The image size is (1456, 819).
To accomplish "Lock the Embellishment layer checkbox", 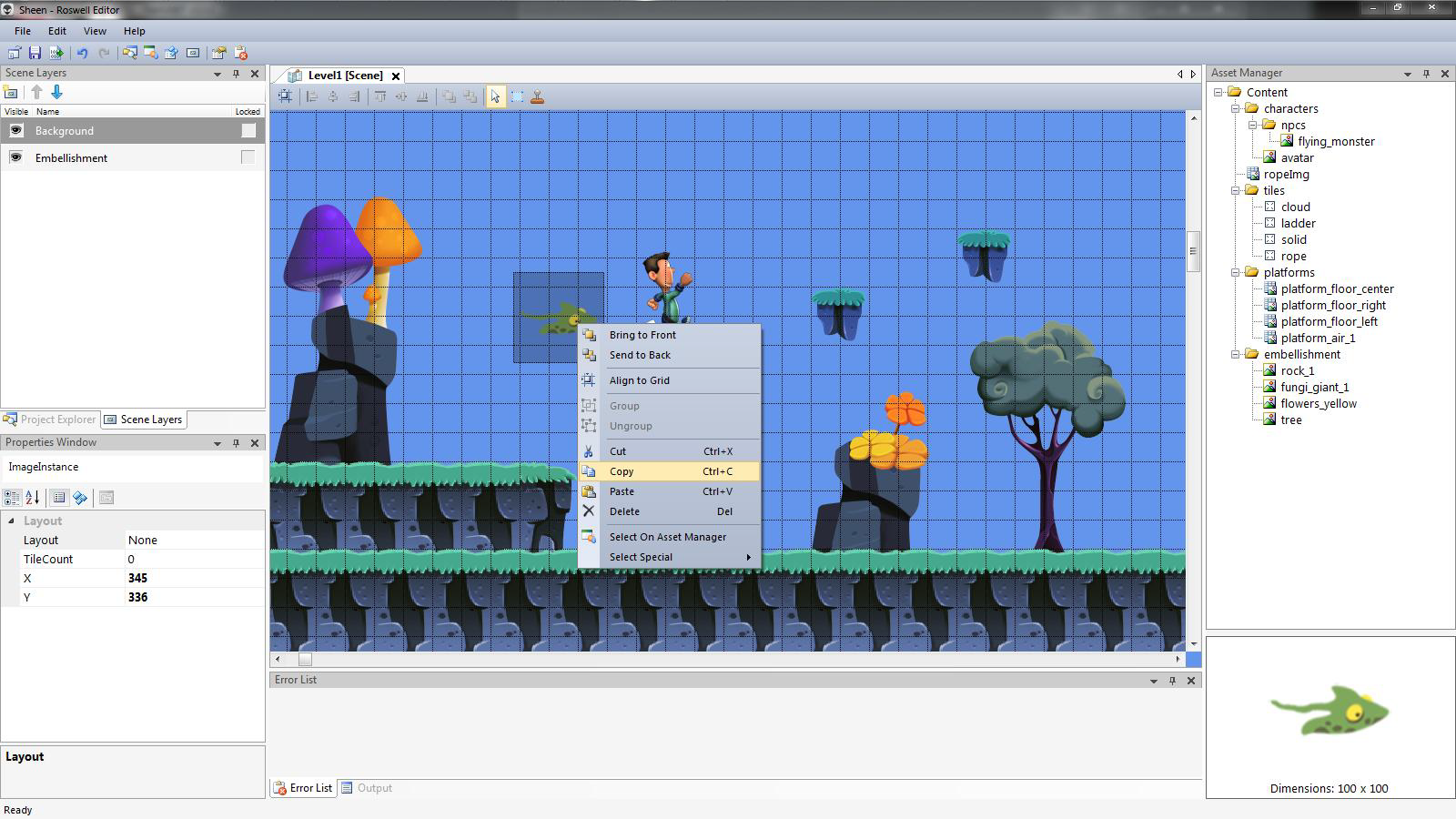I will pyautogui.click(x=248, y=157).
